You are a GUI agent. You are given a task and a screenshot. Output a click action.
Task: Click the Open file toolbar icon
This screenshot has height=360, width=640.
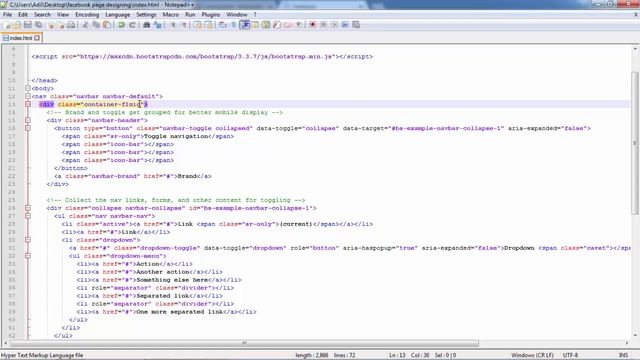tap(17, 25)
